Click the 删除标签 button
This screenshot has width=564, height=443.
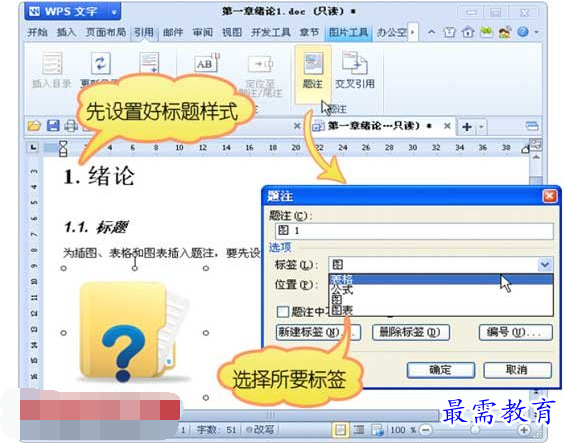point(411,332)
